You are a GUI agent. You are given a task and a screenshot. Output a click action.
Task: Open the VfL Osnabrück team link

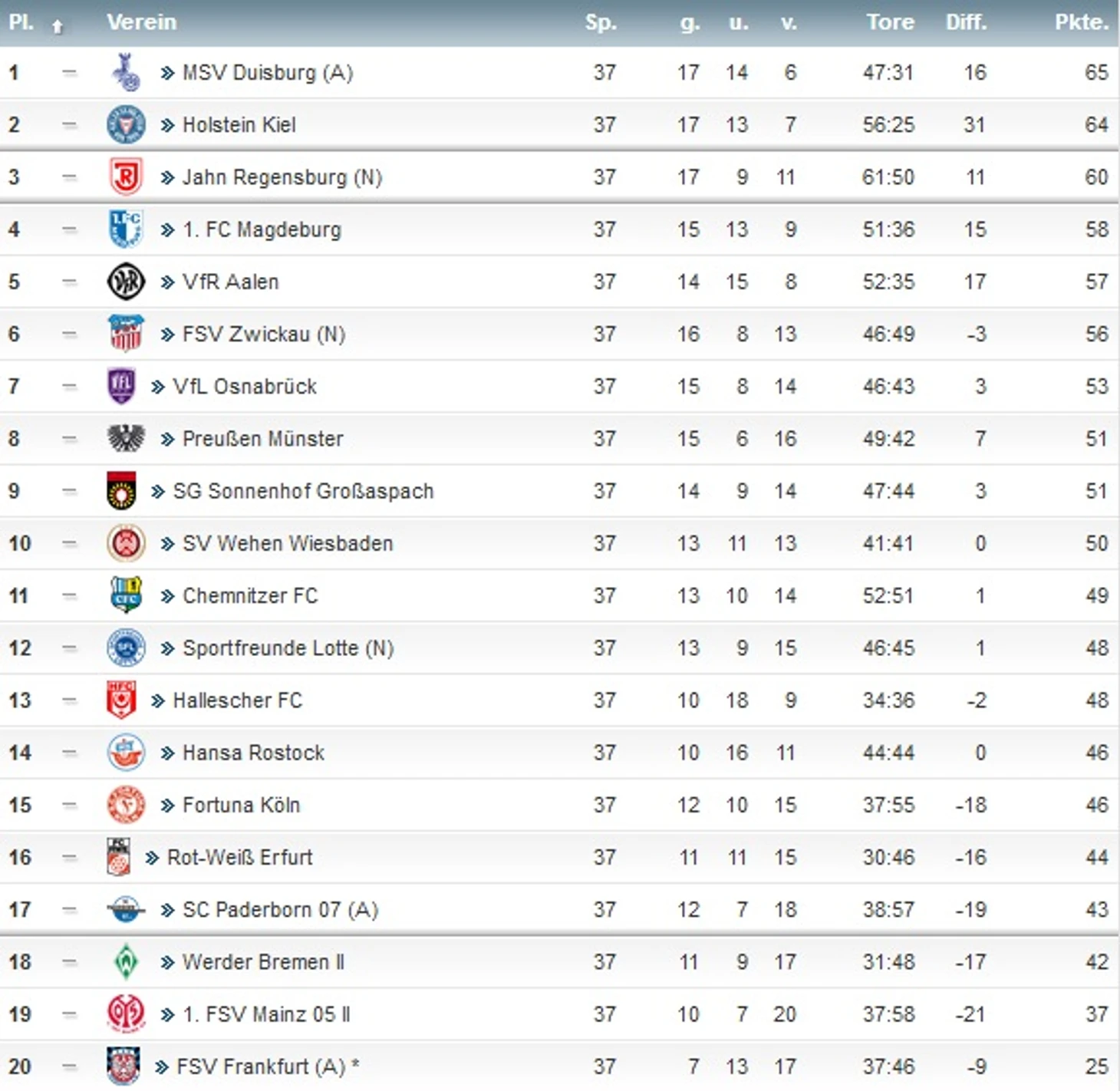[244, 387]
